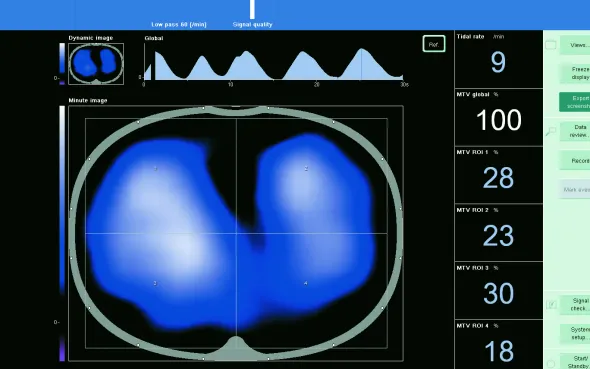Open System setup...
Viewport: 590px width, 369px height.
(576, 334)
